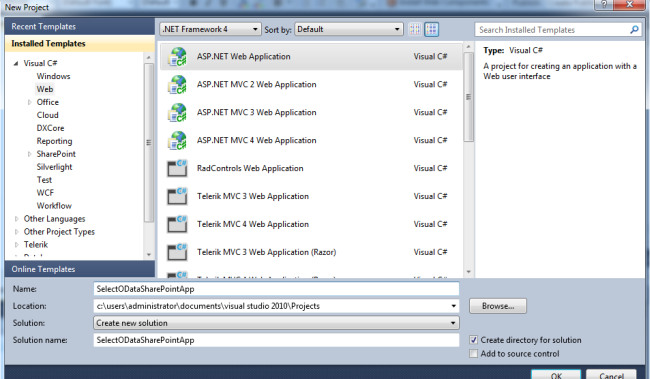Click the template list scroll down arrow
The width and height of the screenshot is (650, 379).
[468, 272]
